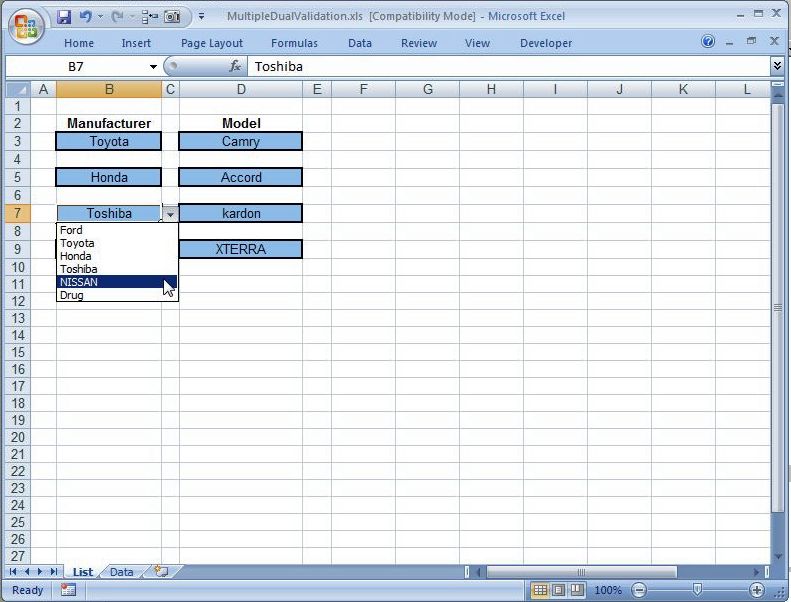Viewport: 791px width, 602px height.
Task: Click cell D3 containing Camry
Action: tap(241, 141)
